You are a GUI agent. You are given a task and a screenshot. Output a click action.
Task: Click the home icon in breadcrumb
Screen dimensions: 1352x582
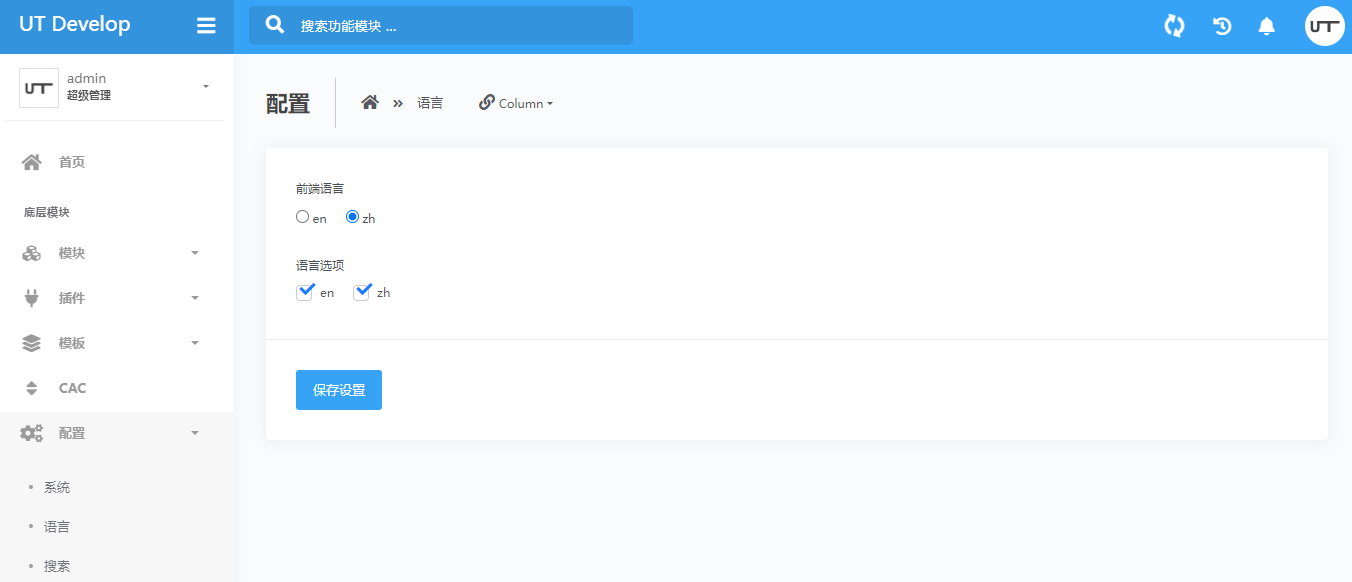pyautogui.click(x=370, y=102)
